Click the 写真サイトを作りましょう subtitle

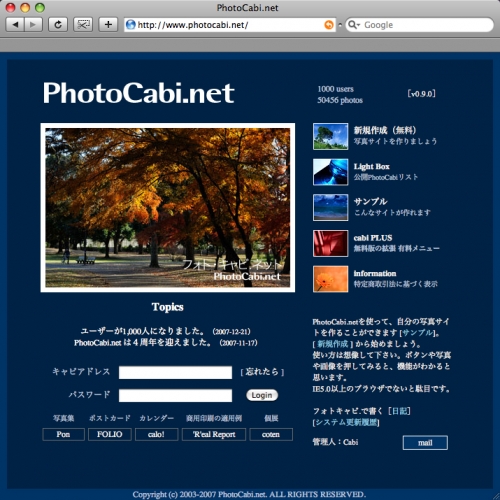pos(395,141)
